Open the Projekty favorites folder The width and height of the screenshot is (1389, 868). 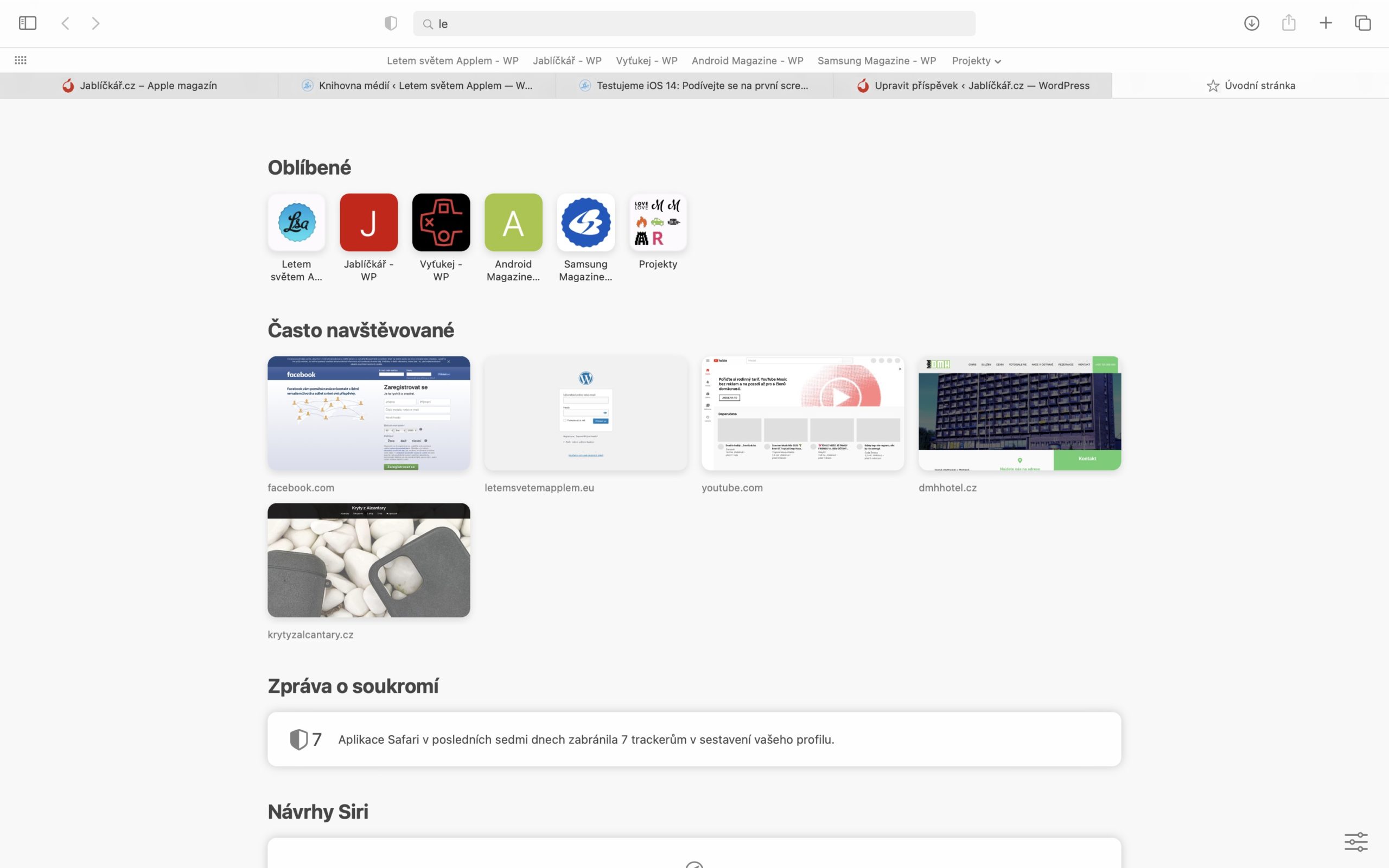pyautogui.click(x=658, y=223)
